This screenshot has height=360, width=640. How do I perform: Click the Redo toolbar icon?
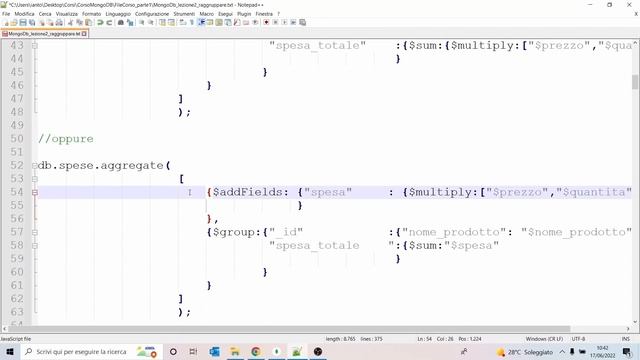(109, 23)
